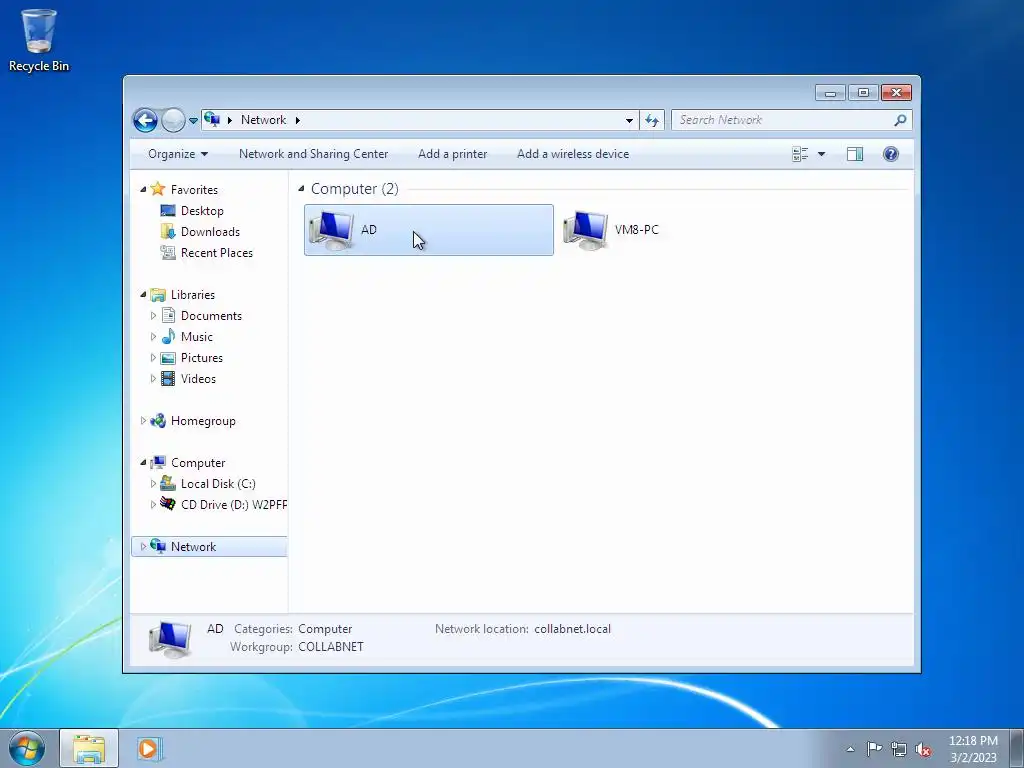The image size is (1024, 768).
Task: Change your view icon button
Action: 800,154
